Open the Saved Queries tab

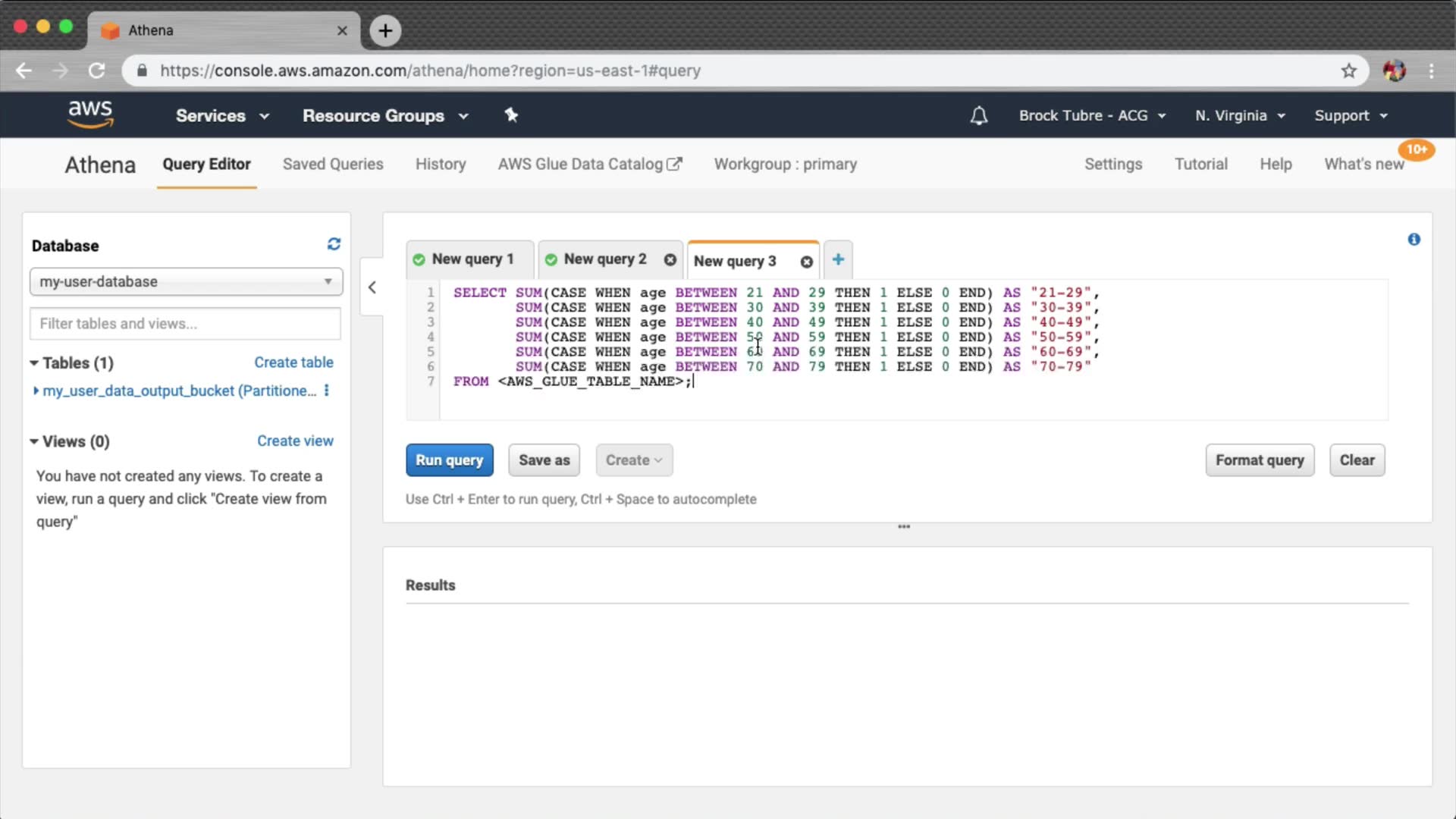click(333, 165)
